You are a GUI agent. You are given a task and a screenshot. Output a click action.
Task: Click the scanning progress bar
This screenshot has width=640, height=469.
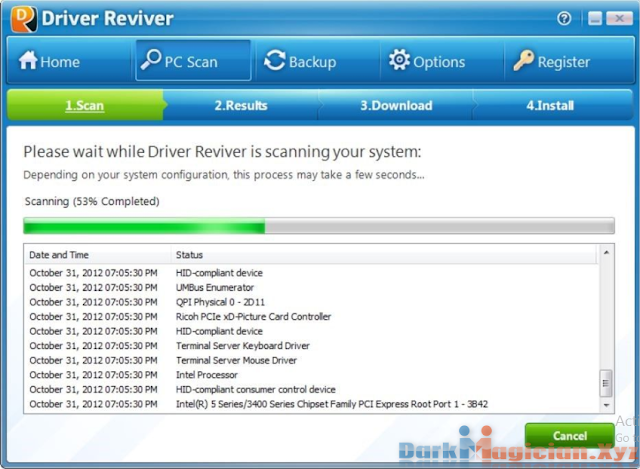(319, 226)
